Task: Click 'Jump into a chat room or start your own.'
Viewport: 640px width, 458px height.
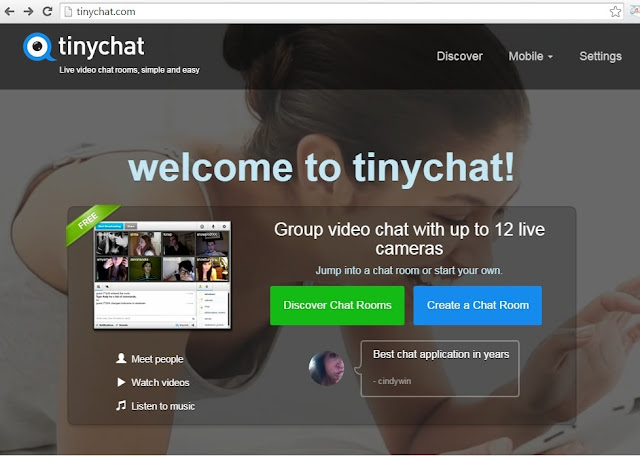Action: (x=409, y=271)
